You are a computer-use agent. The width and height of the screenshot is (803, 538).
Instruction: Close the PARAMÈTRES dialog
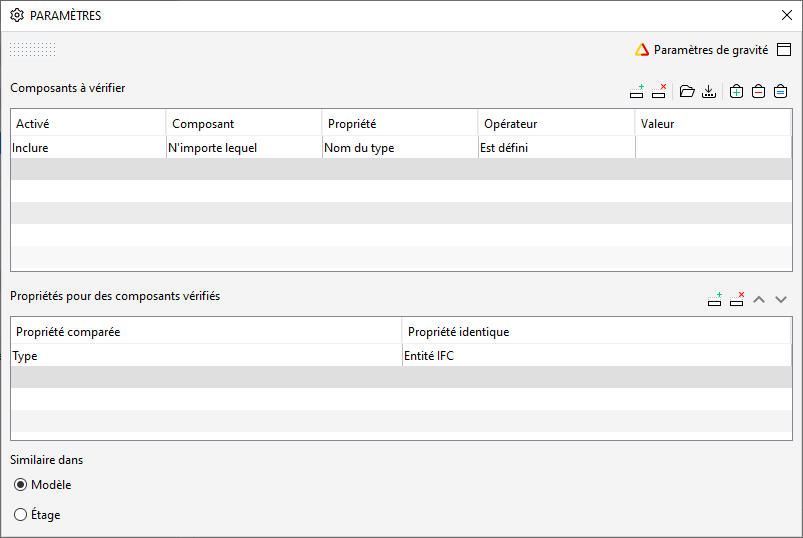click(x=787, y=15)
